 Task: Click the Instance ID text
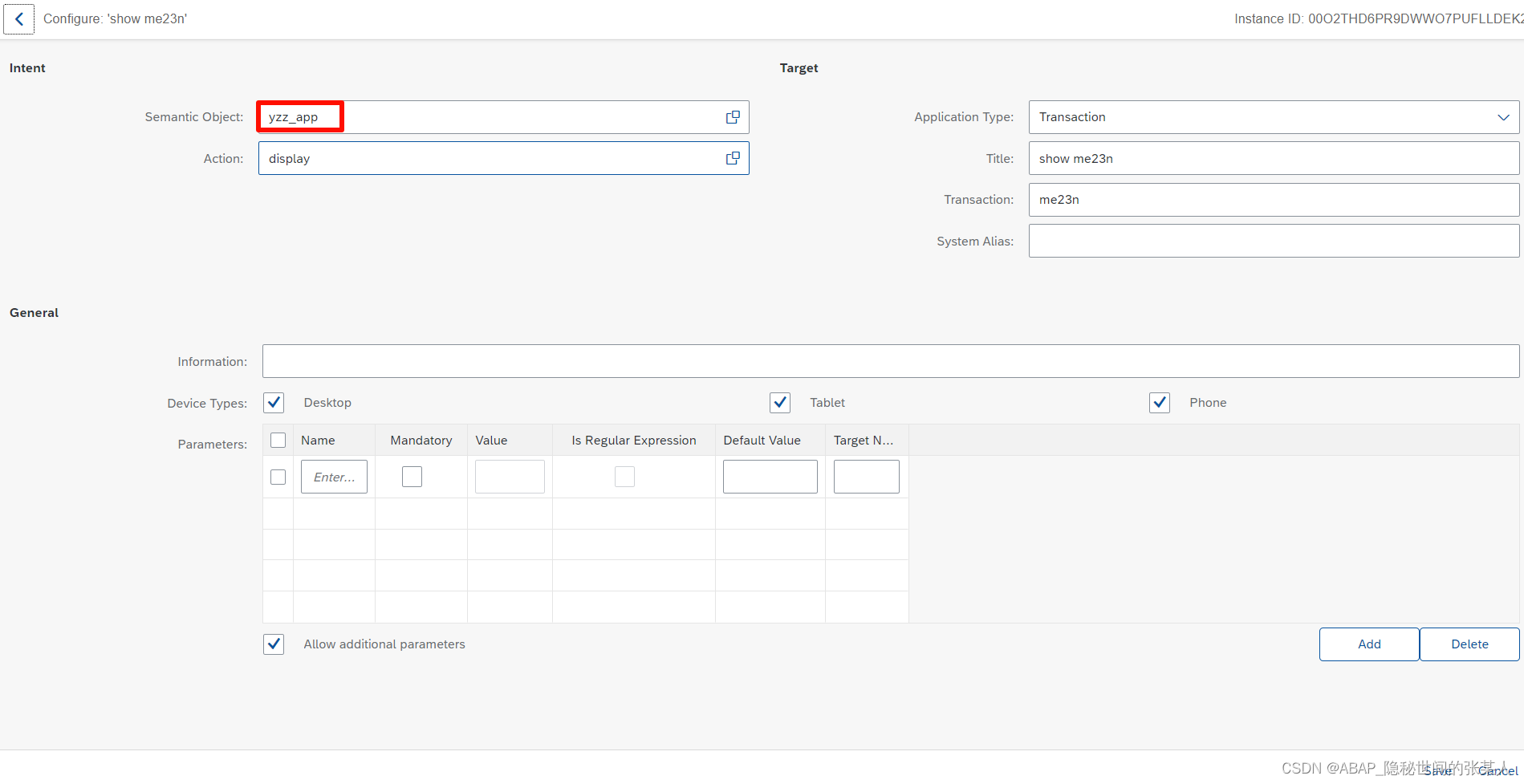(1379, 18)
